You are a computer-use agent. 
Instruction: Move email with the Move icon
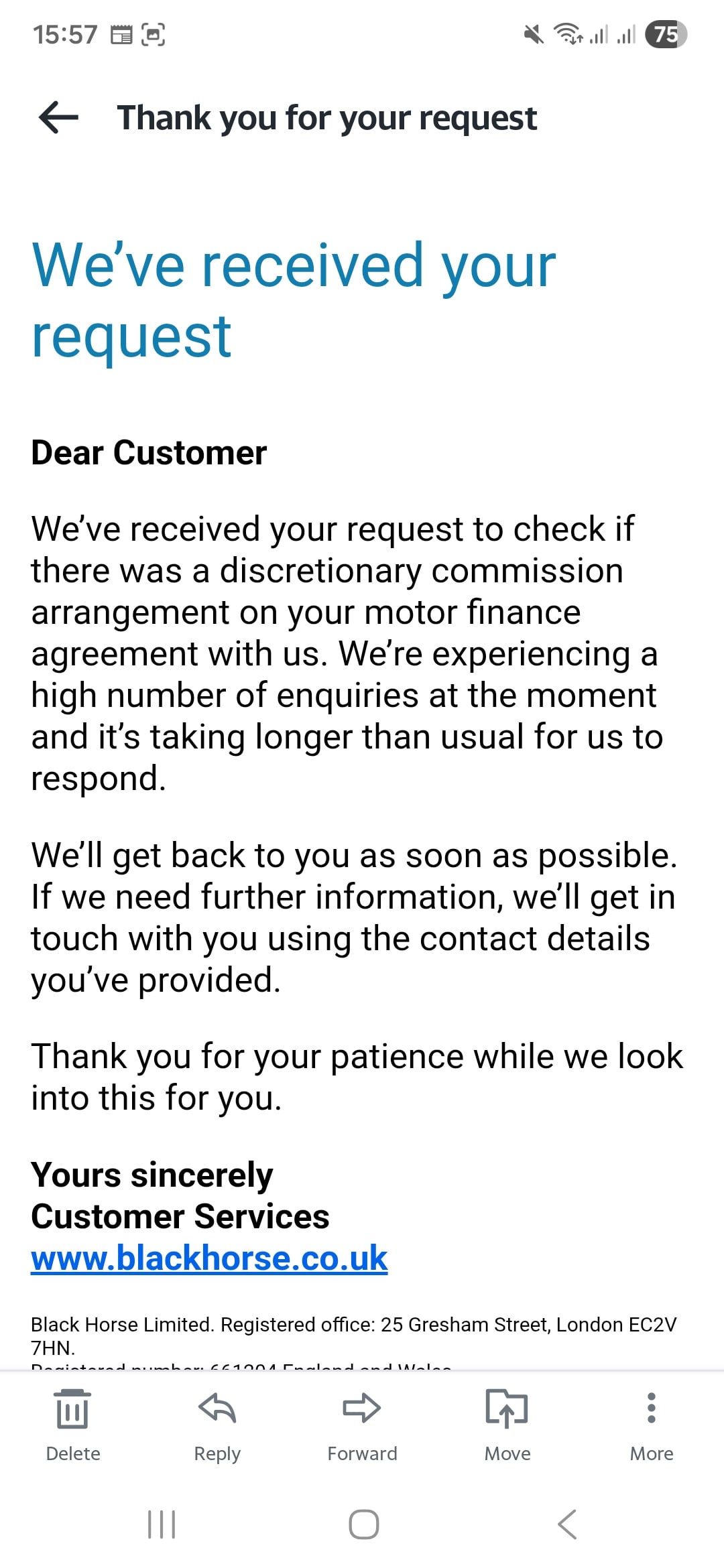(507, 1409)
